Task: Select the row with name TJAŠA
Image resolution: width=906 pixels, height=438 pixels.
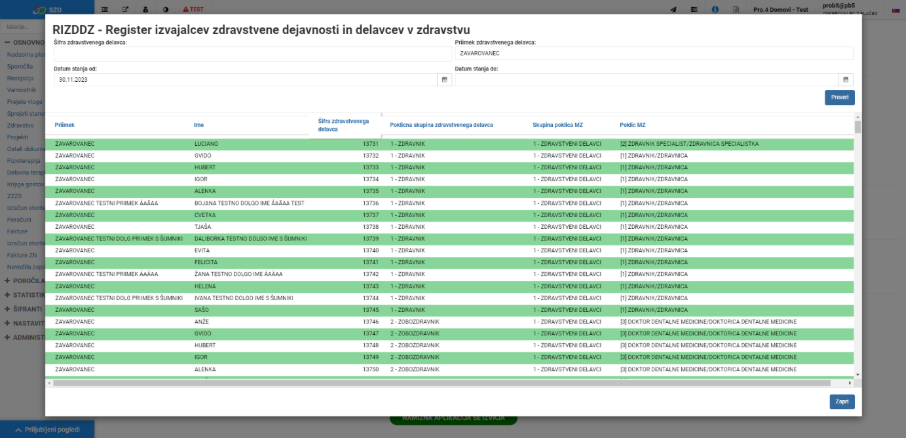Action: pos(449,227)
